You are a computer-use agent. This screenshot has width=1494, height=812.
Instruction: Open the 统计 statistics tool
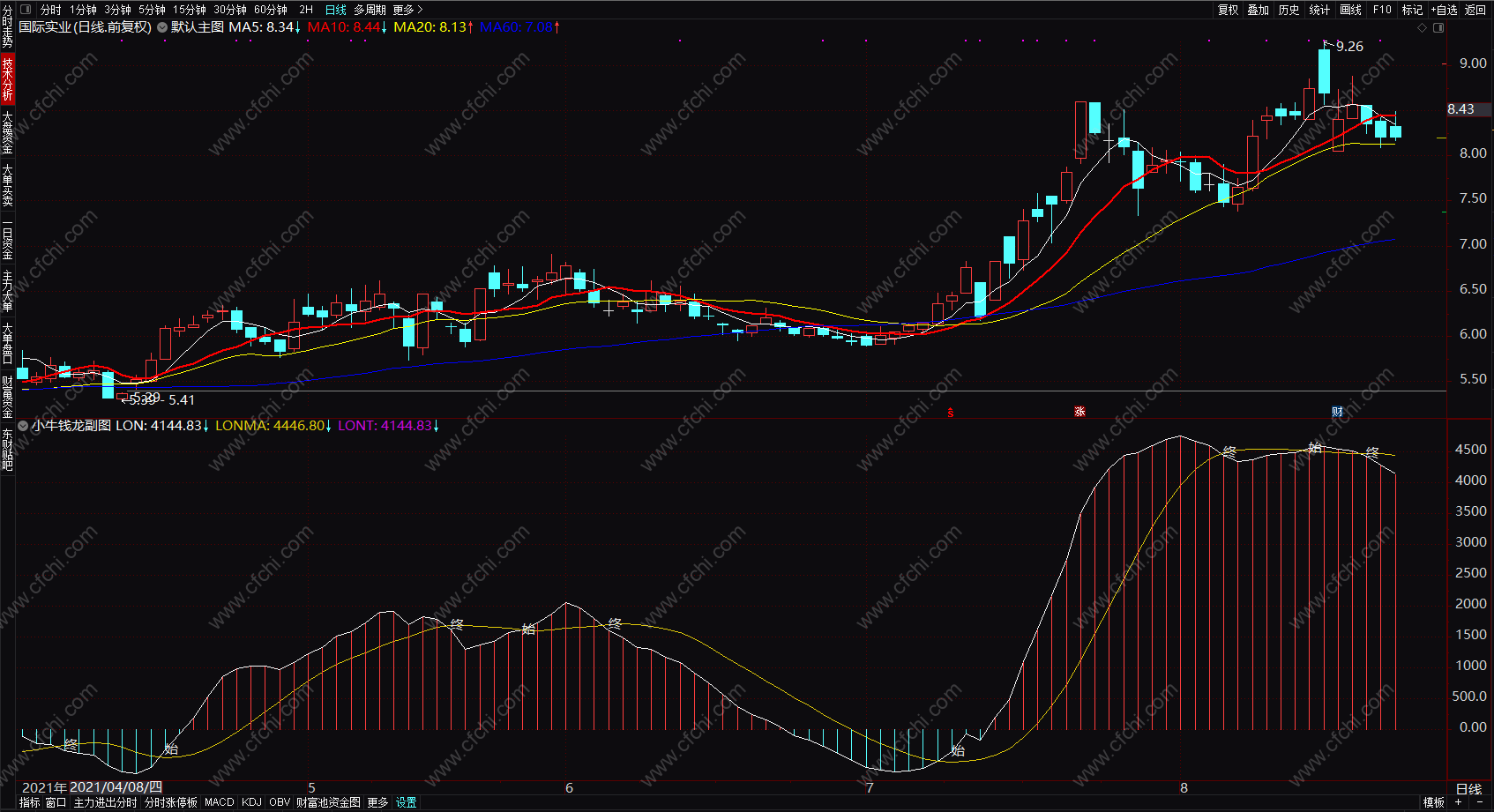pos(1319,10)
